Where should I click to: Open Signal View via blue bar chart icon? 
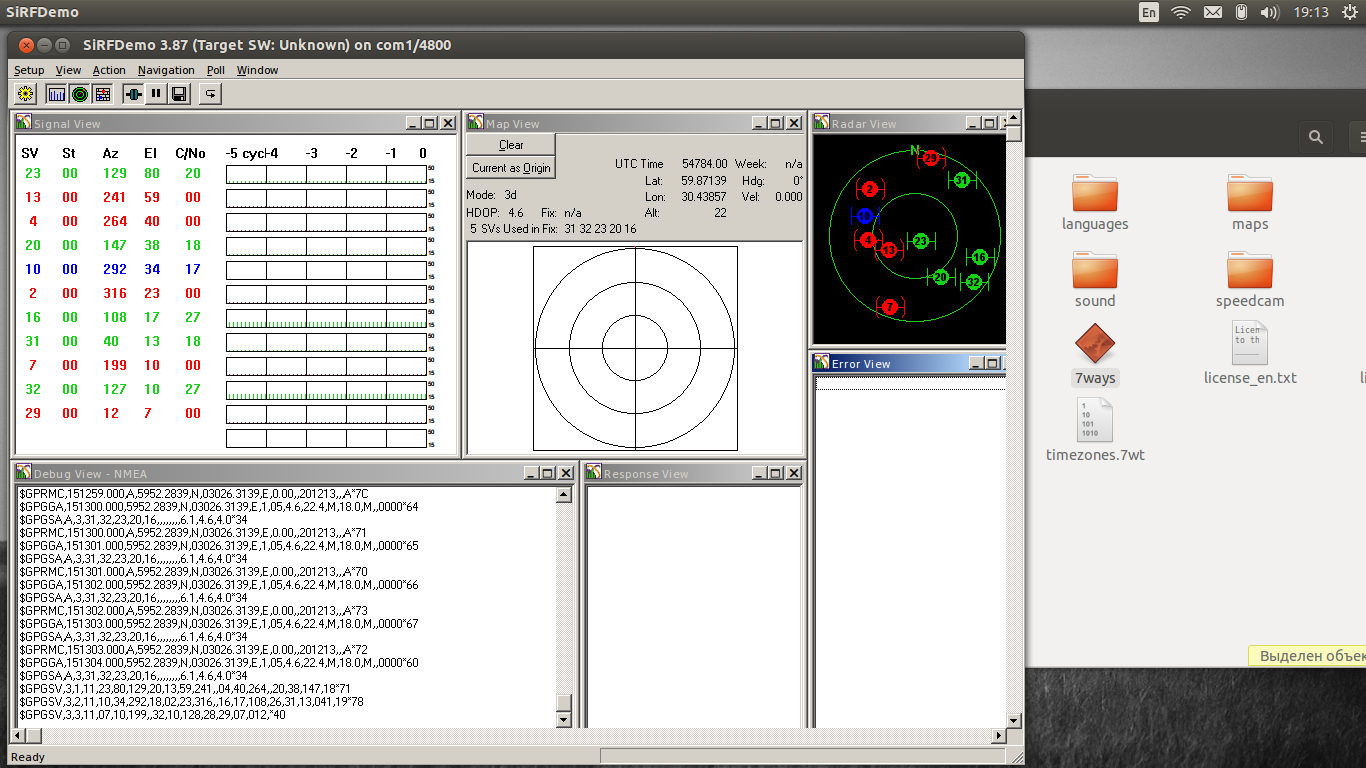click(x=56, y=94)
